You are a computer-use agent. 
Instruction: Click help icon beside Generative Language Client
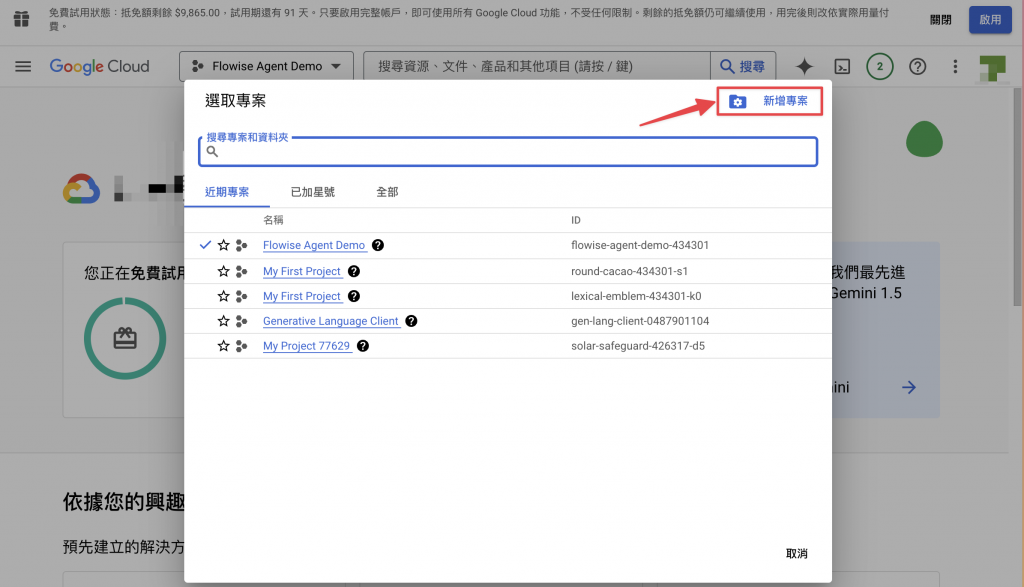tap(411, 321)
